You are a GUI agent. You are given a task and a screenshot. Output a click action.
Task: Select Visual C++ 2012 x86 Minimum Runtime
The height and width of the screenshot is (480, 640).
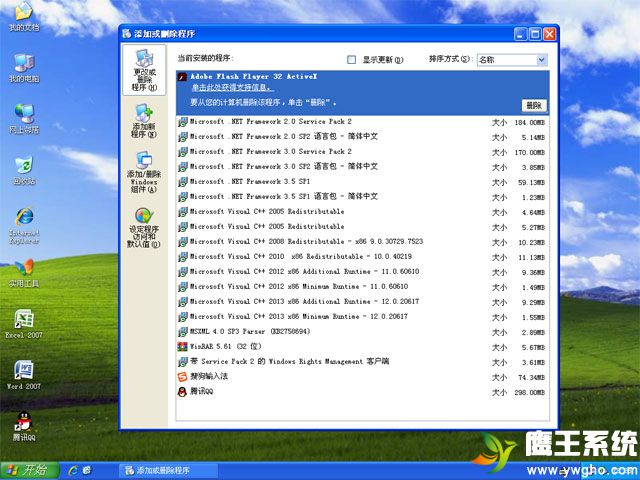pos(362,287)
